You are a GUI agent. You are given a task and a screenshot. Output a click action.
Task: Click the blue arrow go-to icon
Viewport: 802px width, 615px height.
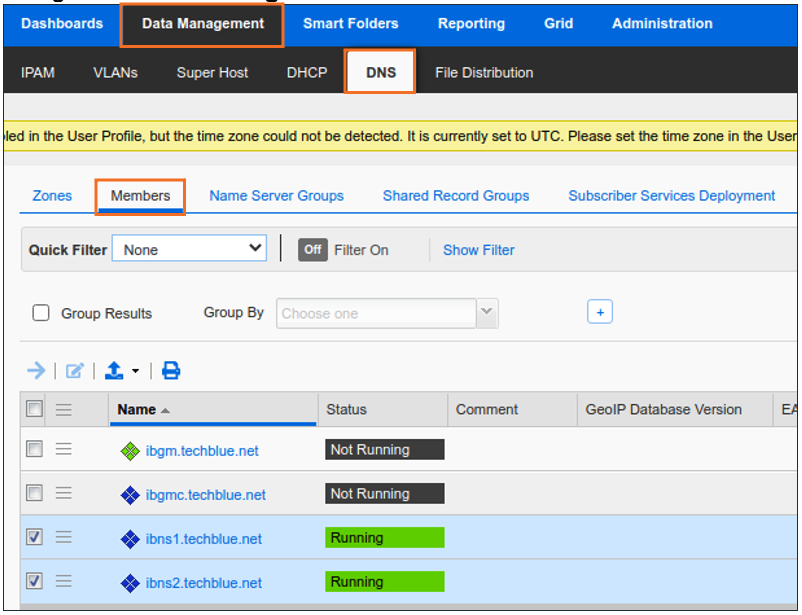[36, 371]
